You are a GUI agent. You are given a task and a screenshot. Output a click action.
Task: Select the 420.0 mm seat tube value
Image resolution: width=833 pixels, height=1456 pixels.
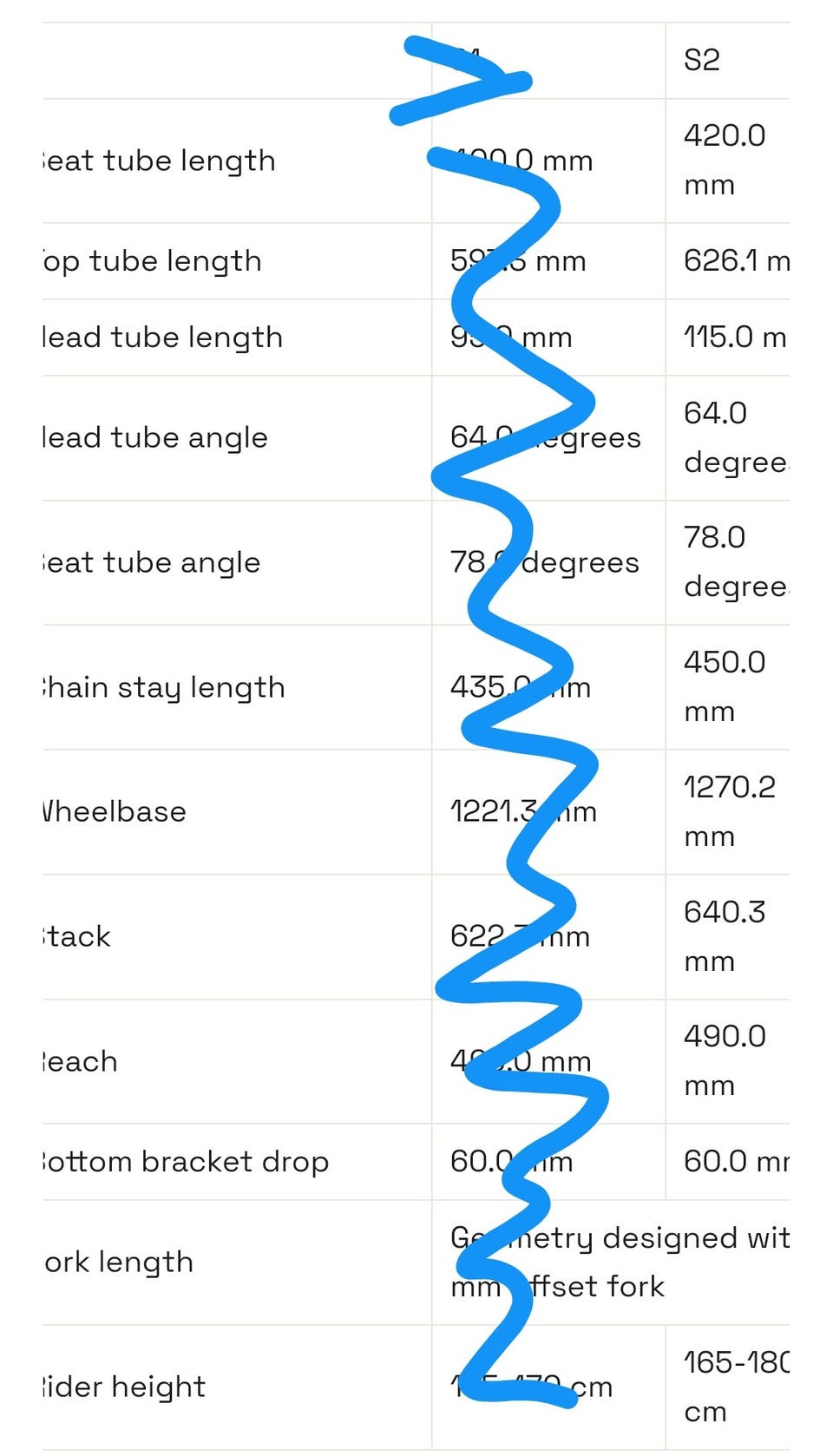point(725,160)
